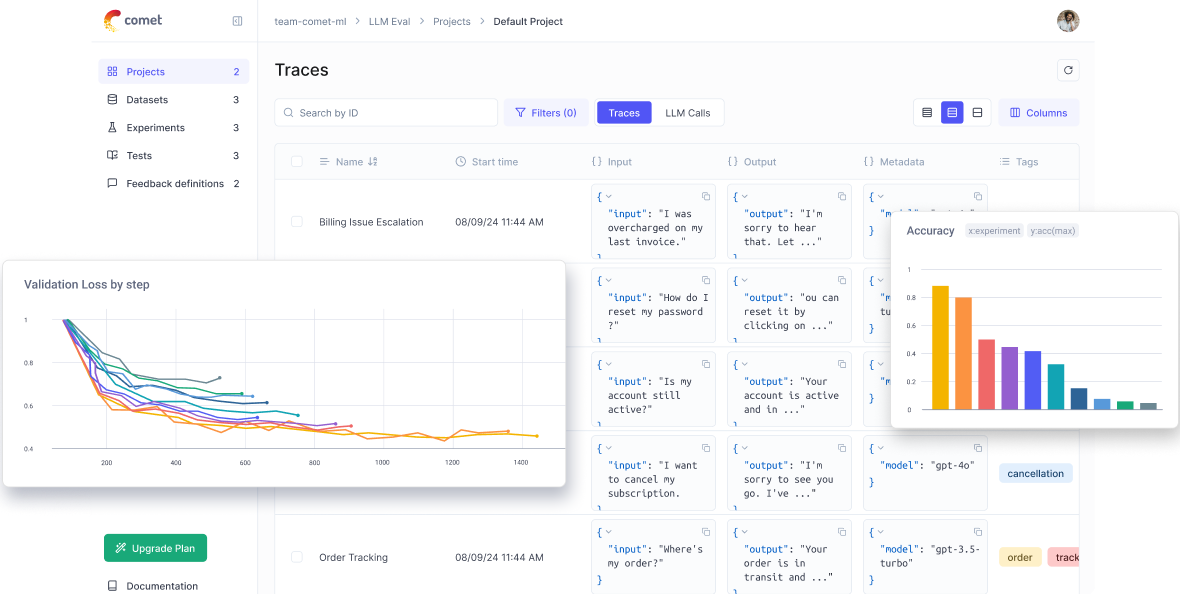Open the Filters dropdown

tap(545, 112)
